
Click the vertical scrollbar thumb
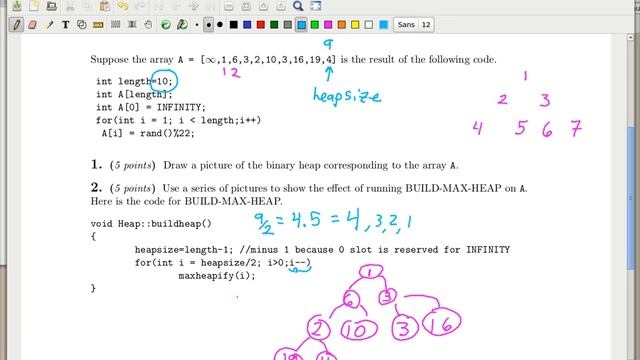pyautogui.click(x=631, y=198)
